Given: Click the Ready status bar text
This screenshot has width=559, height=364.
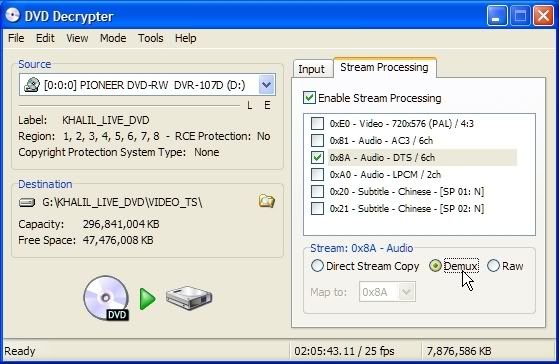Looking at the screenshot, I should click(x=20, y=351).
